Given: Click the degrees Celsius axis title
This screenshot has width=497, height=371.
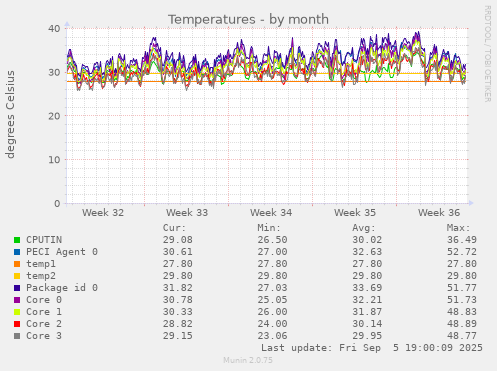Looking at the screenshot, I should [10, 114].
